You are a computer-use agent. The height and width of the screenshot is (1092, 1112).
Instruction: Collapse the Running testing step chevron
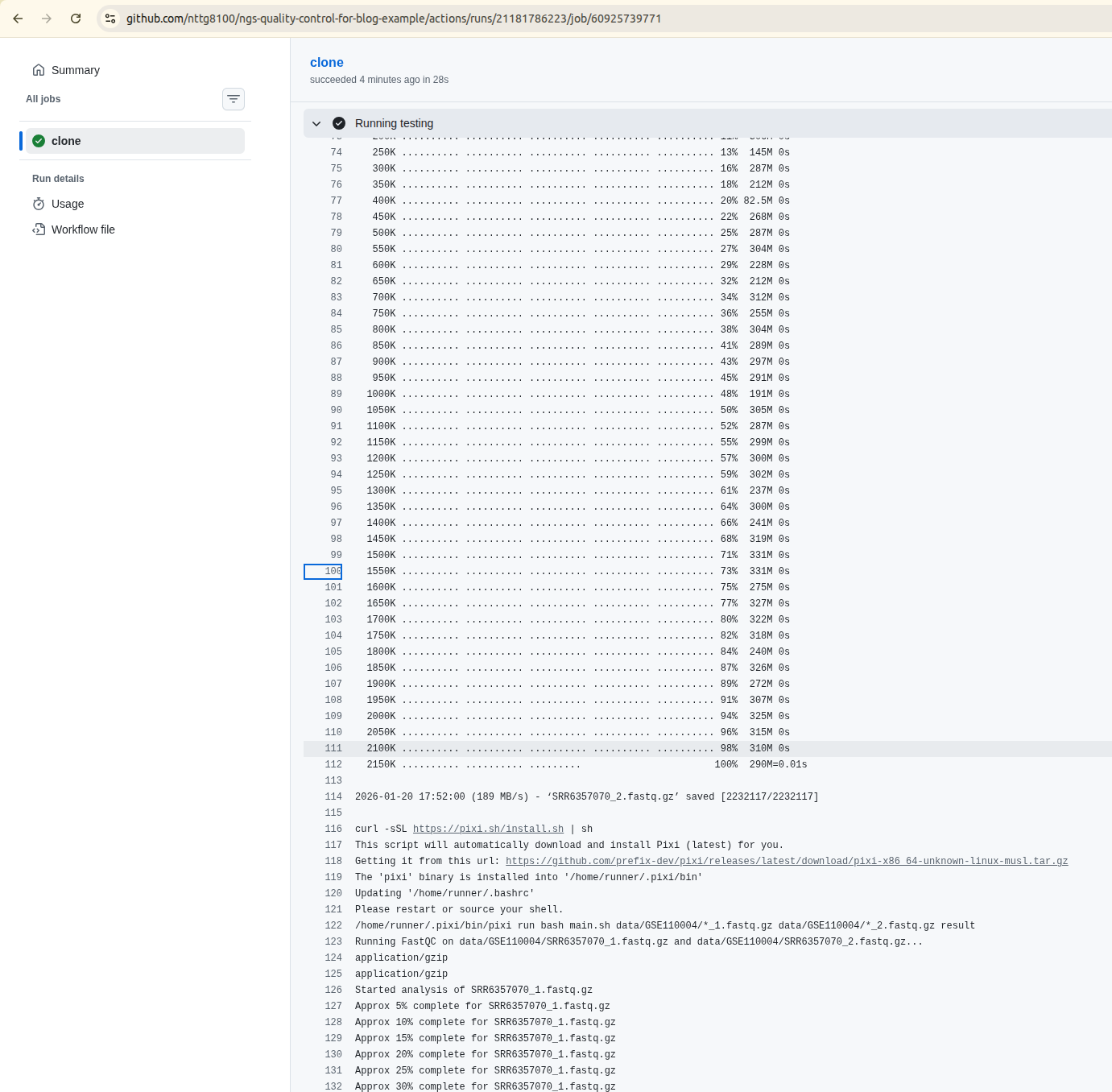(316, 123)
